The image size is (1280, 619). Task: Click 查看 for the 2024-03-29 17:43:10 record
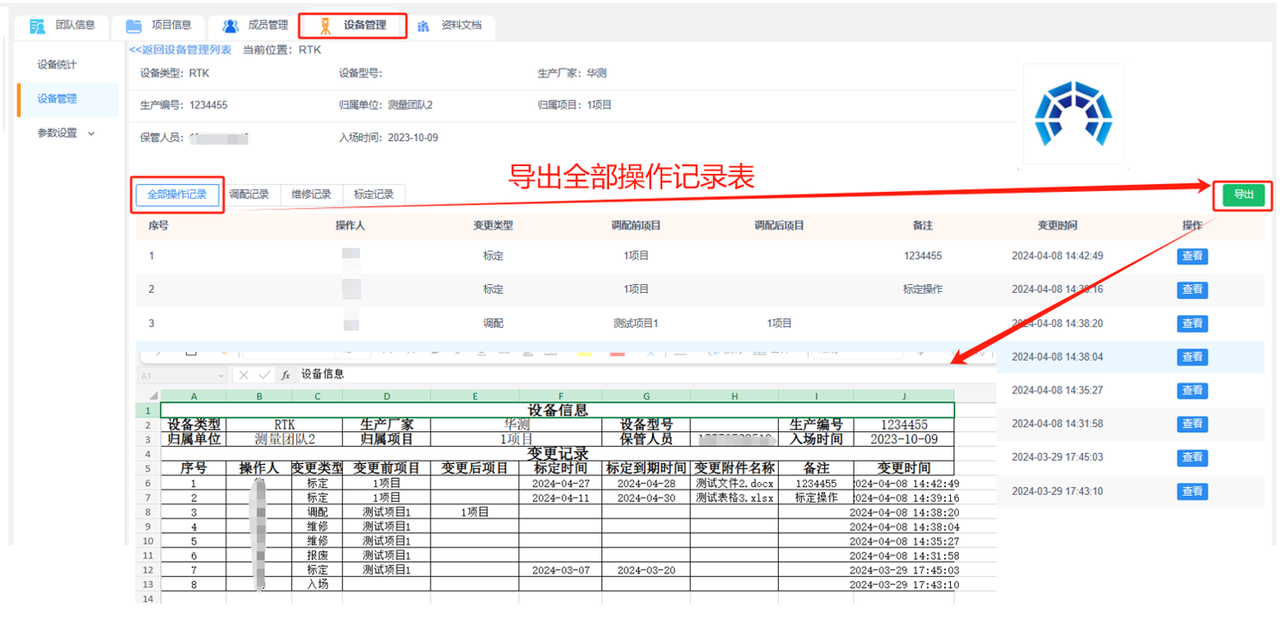coord(1191,491)
